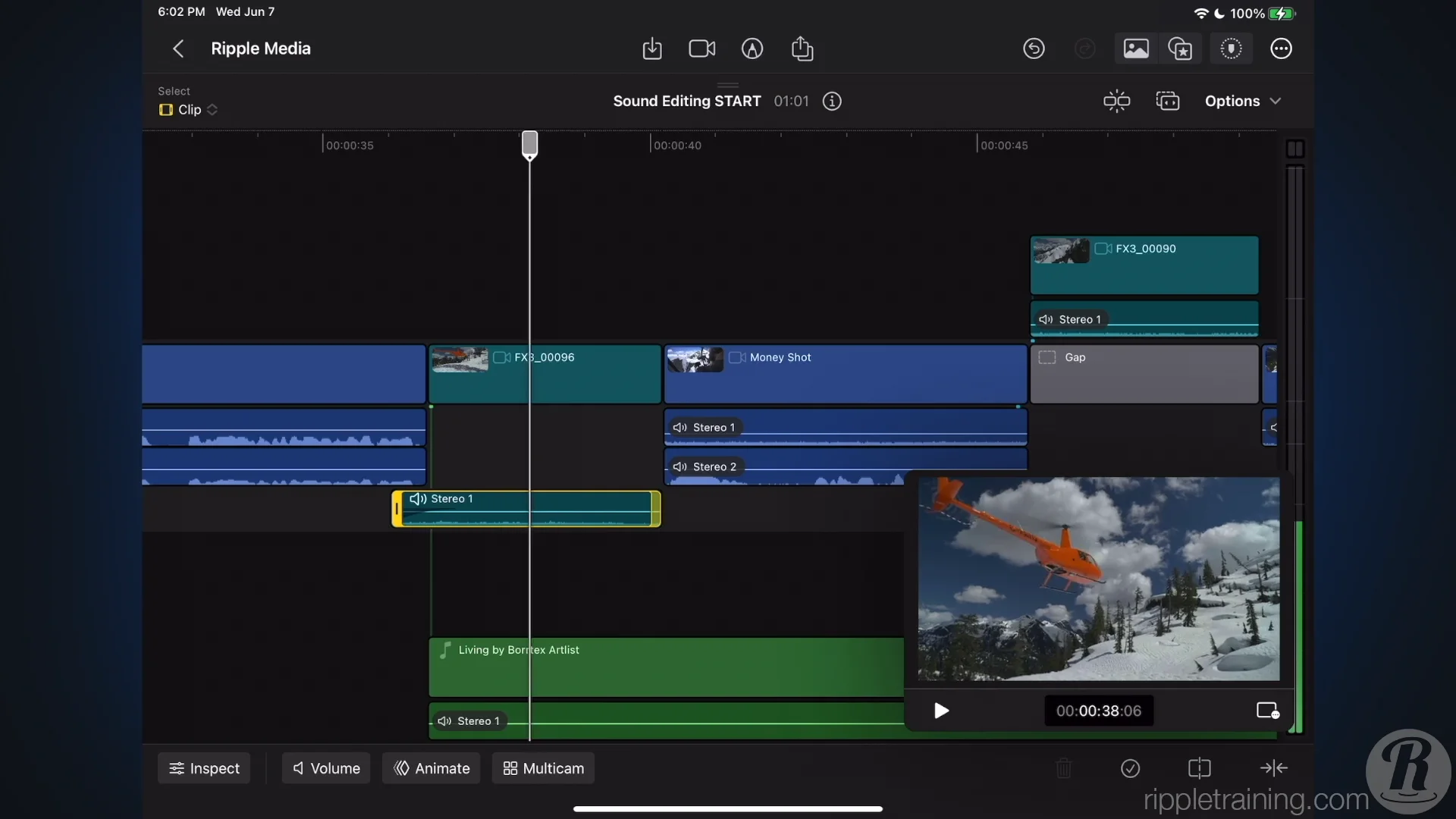Click the timeline playhead handle
The image size is (1456, 819).
(x=529, y=143)
